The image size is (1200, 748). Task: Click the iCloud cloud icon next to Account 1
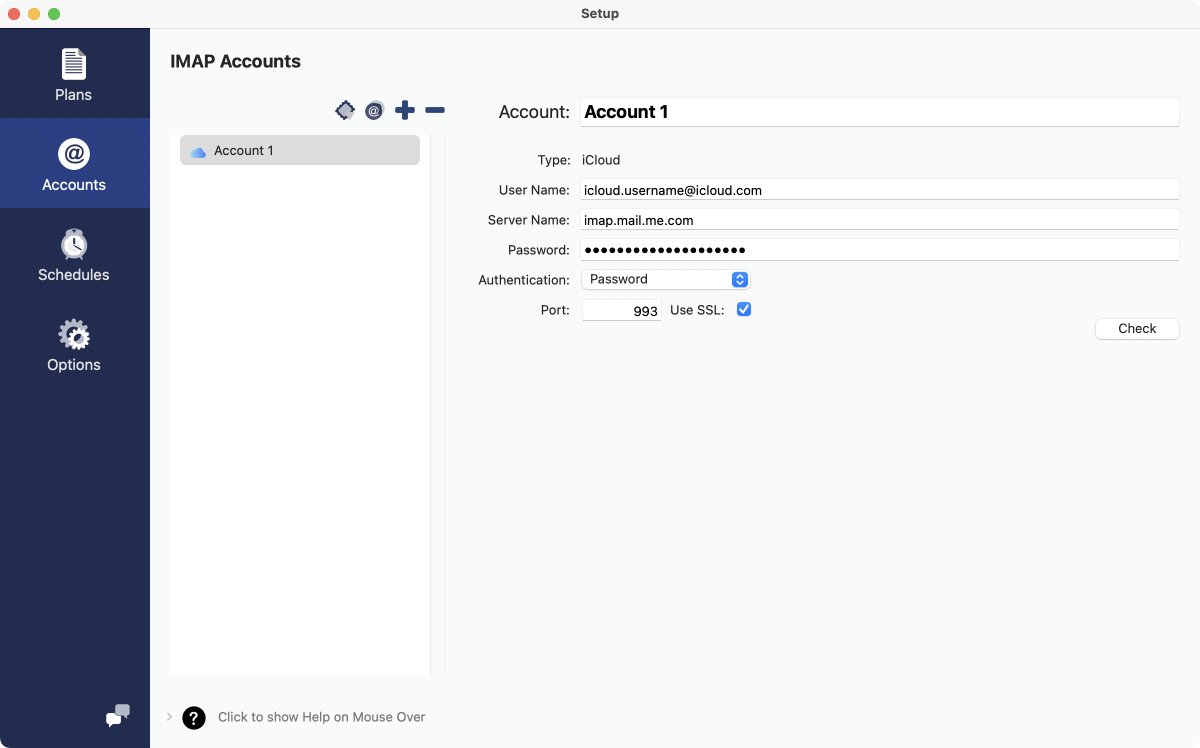[x=198, y=149]
